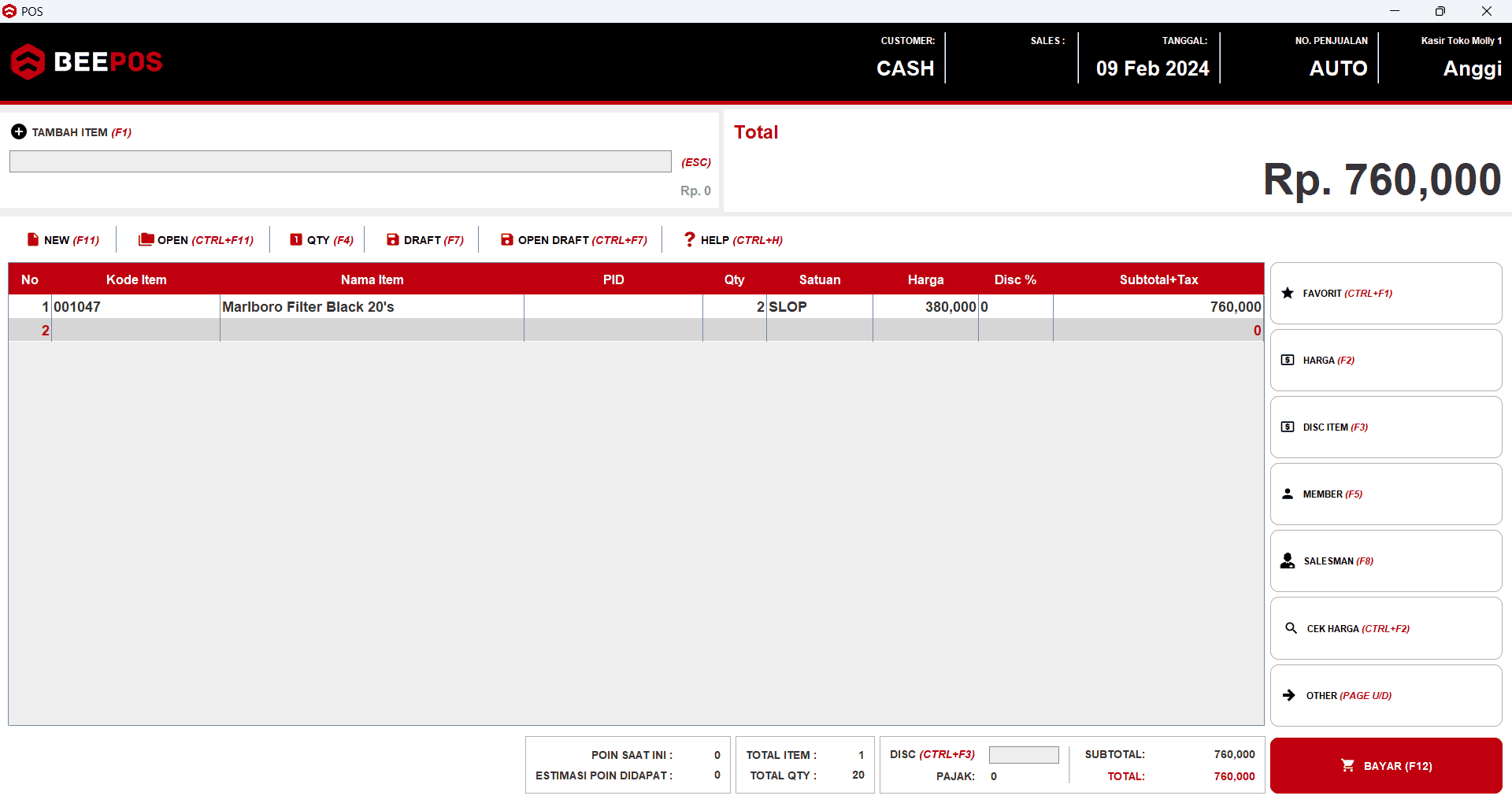Click the QTY number icon
1512x803 pixels.
click(296, 239)
